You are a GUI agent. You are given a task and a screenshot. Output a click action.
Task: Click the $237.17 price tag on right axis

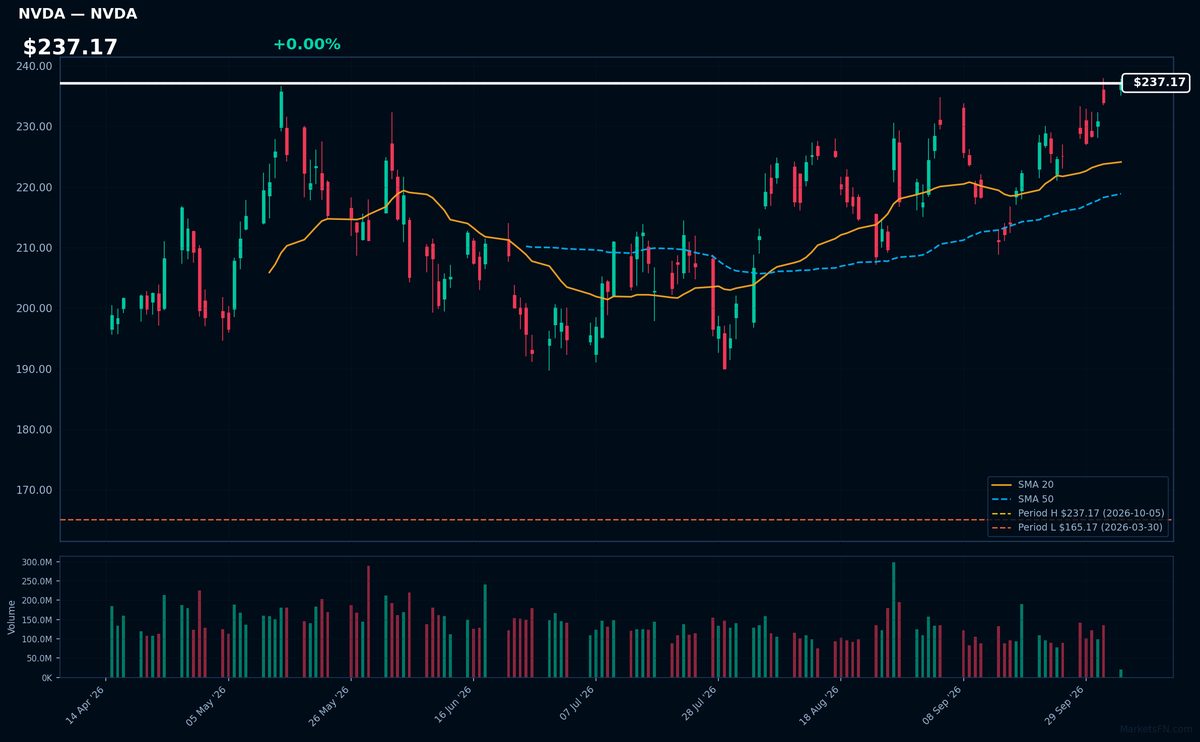pyautogui.click(x=1155, y=83)
